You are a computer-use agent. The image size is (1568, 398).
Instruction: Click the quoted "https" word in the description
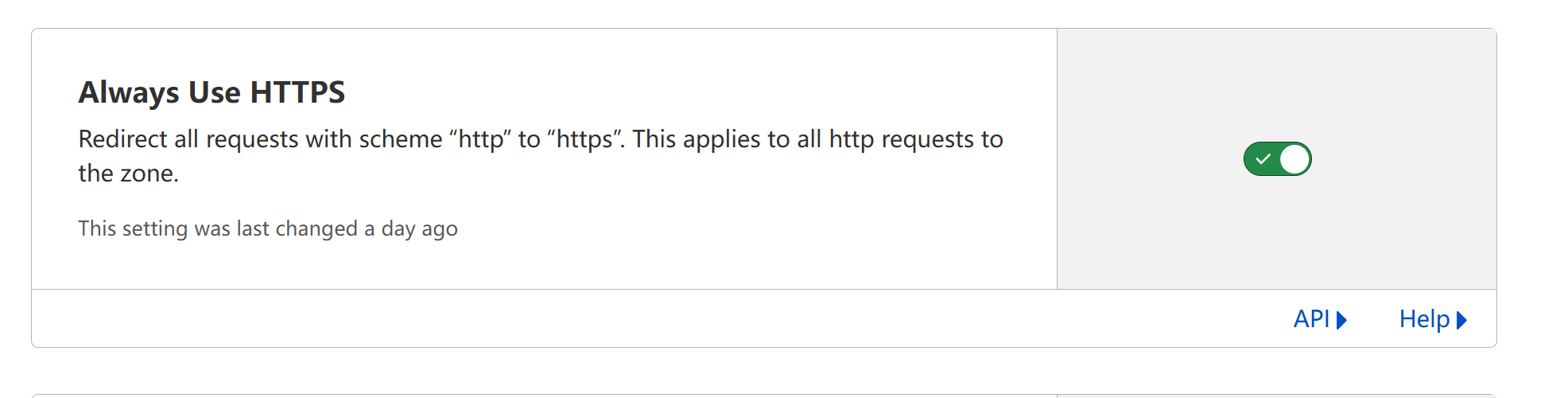(x=586, y=139)
